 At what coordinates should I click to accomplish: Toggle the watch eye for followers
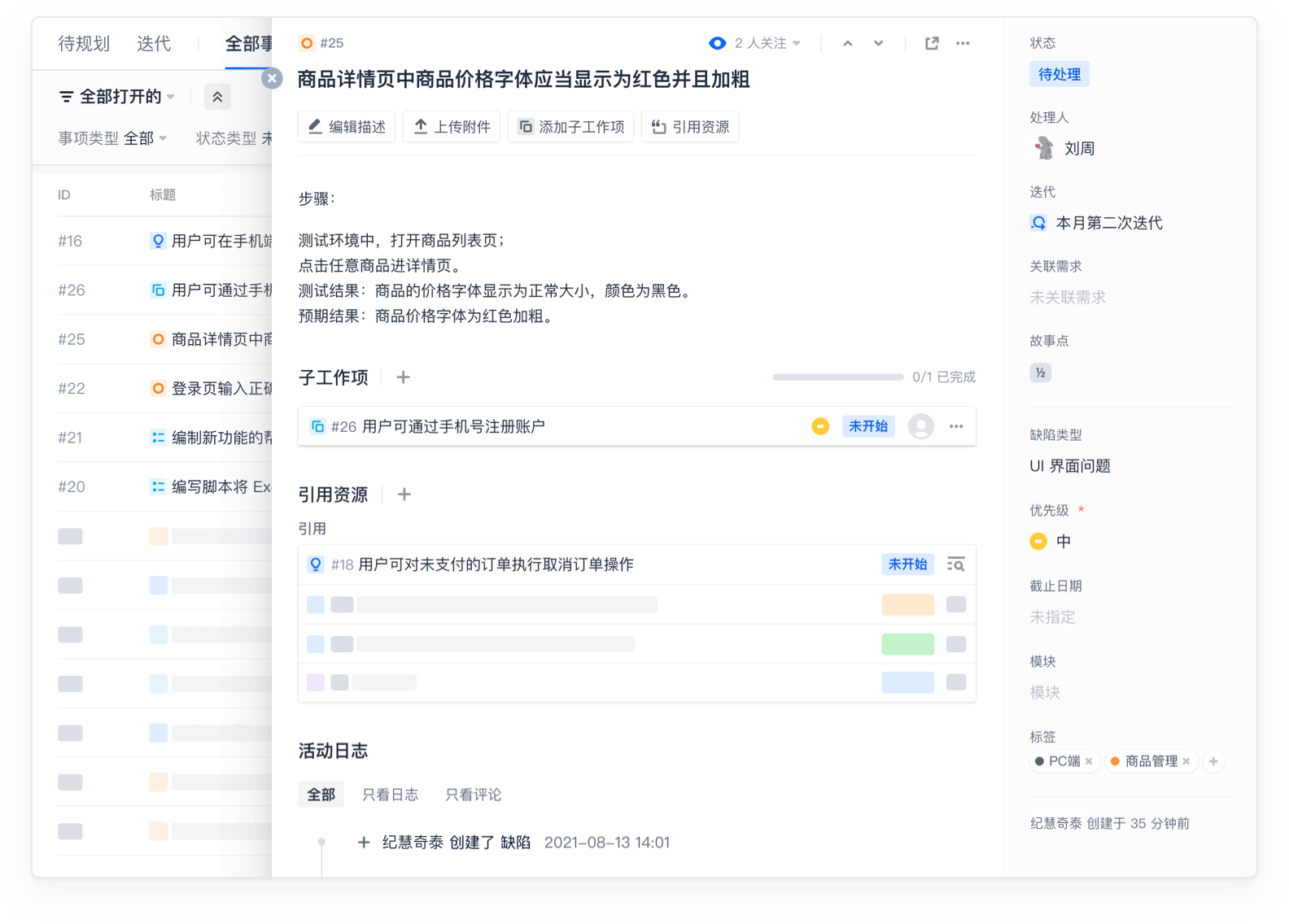(717, 43)
